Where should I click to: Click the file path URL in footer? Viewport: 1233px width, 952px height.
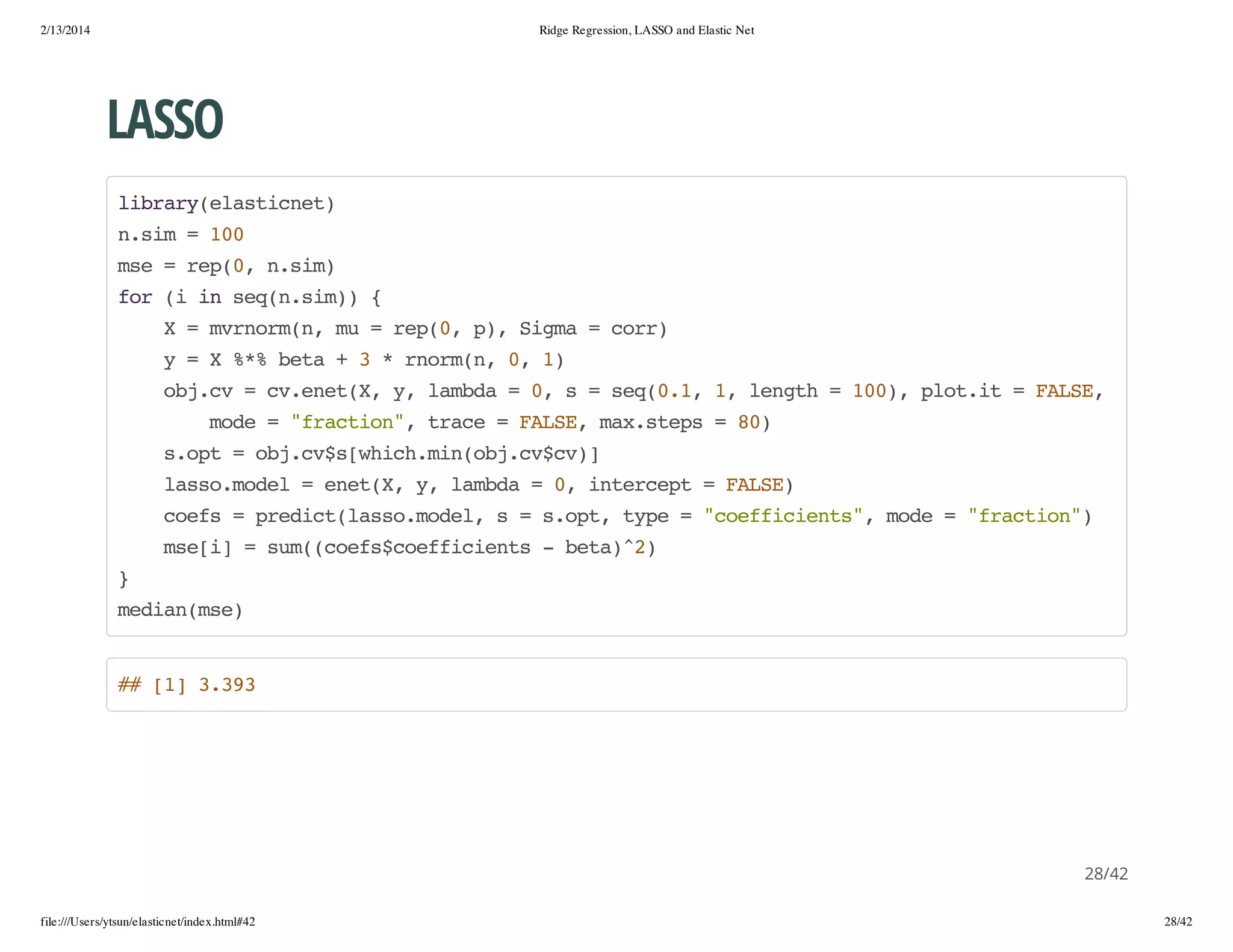coord(148,922)
